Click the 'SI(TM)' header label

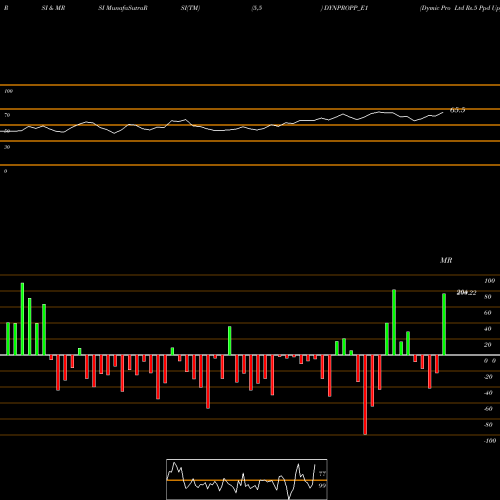pos(190,8)
